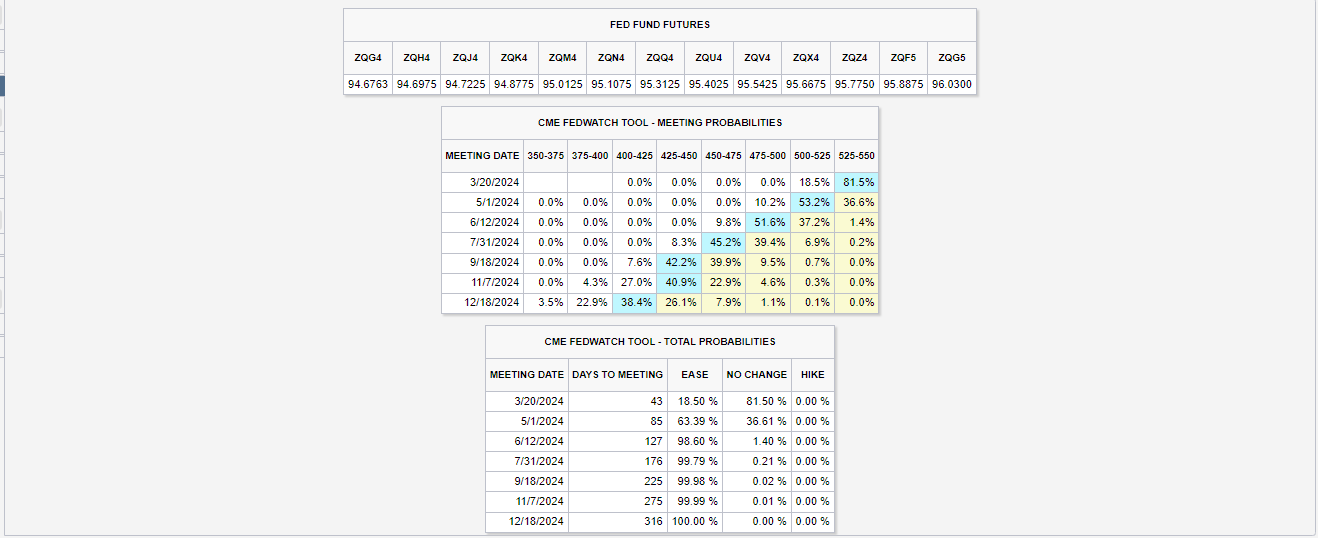
Task: Select the ZQN4 contract header
Action: click(611, 58)
